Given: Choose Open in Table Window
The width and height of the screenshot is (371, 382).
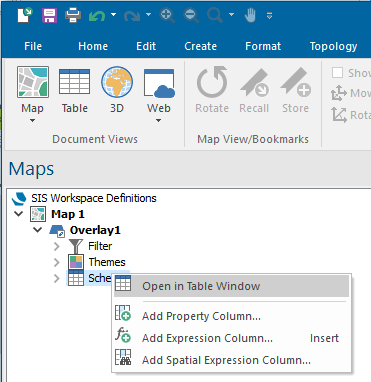Looking at the screenshot, I should click(231, 286).
